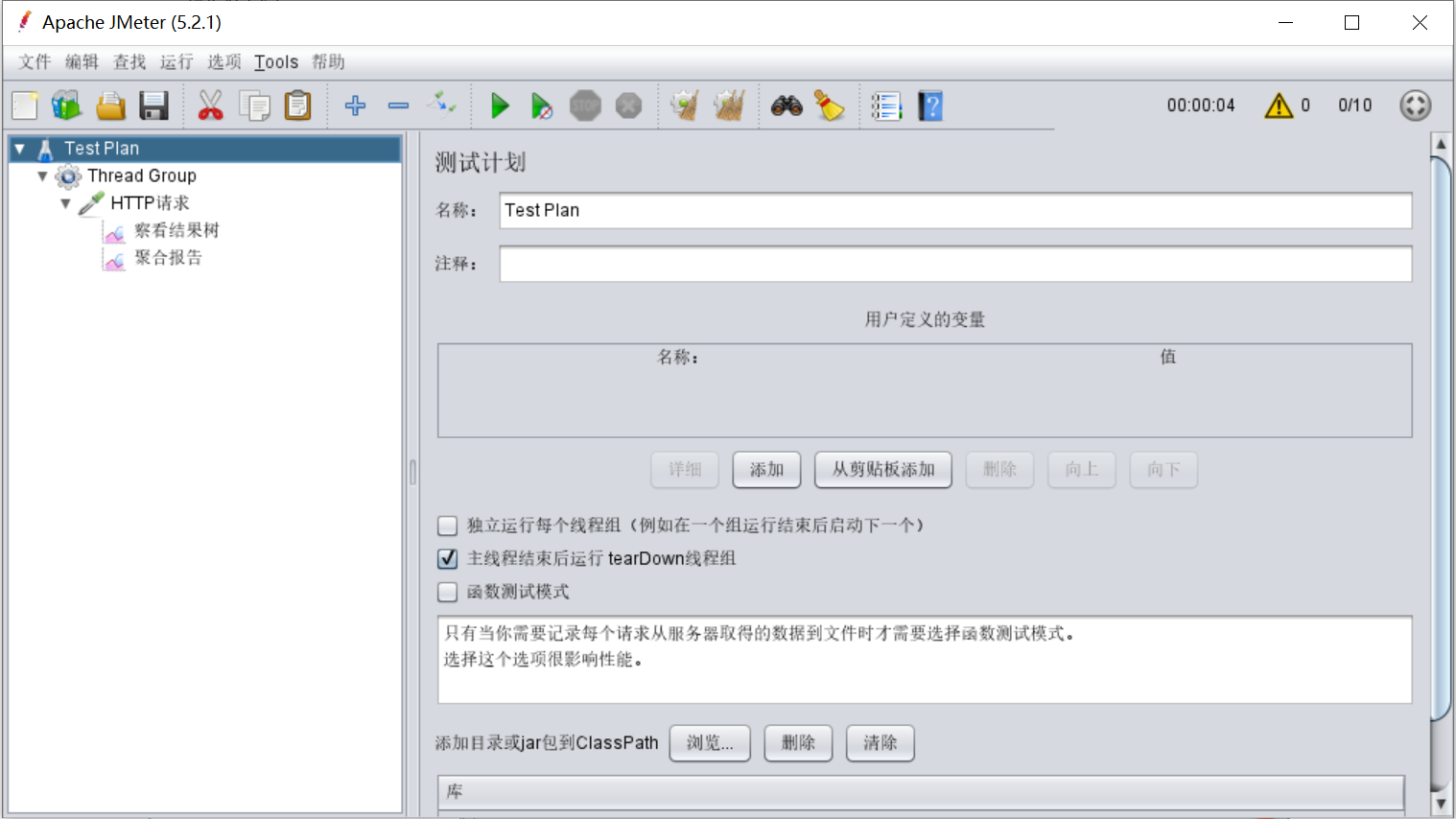Click the blue plus Expand All icon

pyautogui.click(x=355, y=105)
